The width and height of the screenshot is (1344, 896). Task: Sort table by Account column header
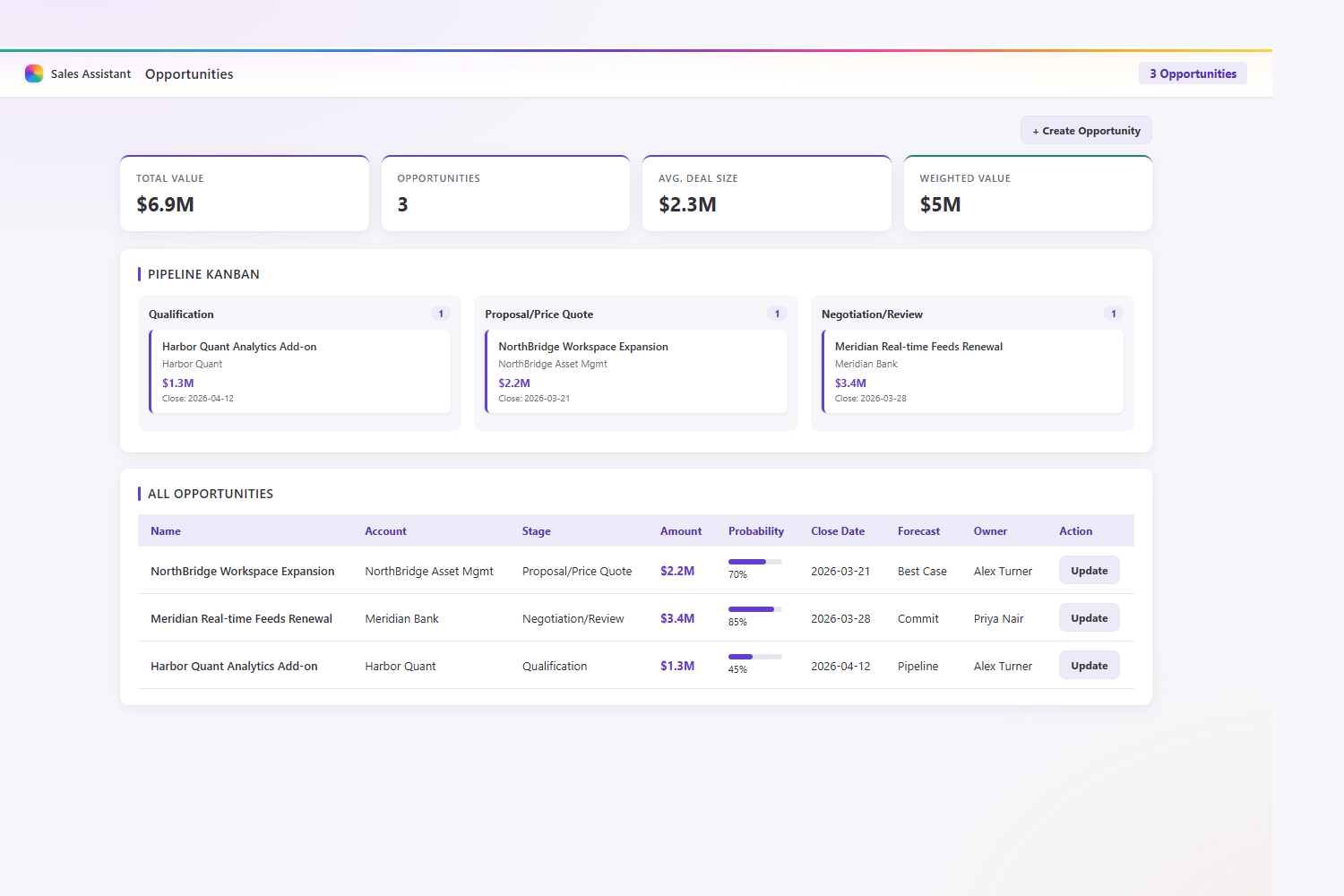click(x=385, y=531)
